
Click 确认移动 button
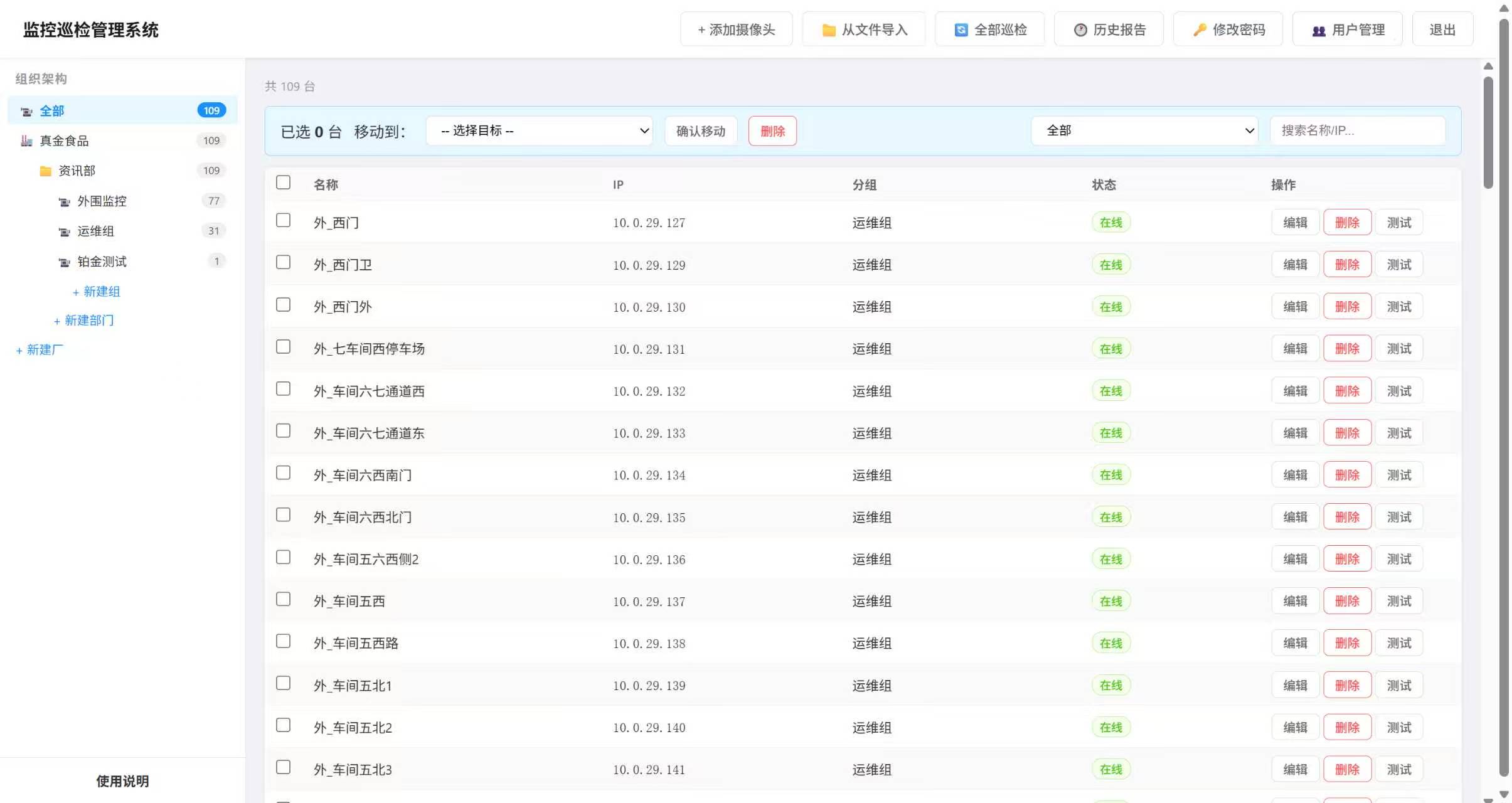701,131
